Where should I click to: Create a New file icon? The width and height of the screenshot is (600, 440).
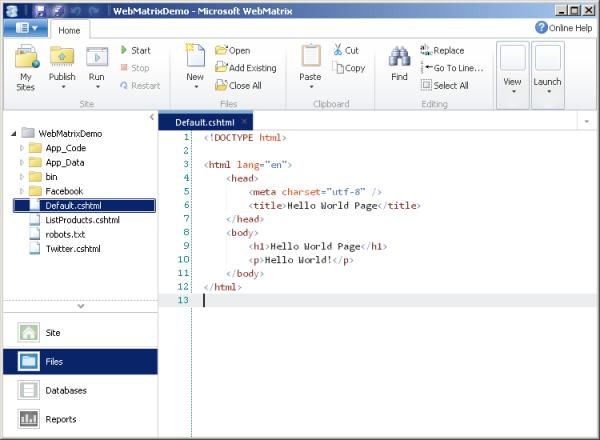[195, 56]
